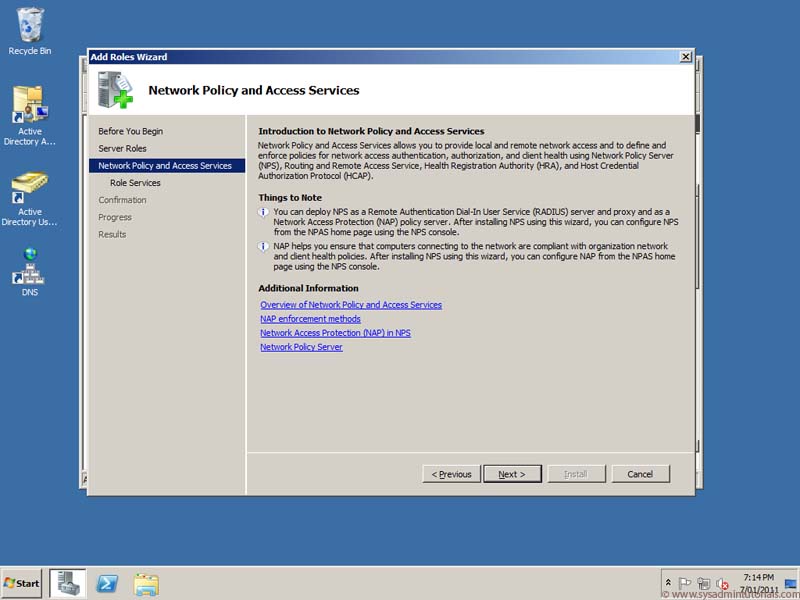
Task: Open Active Directory Users shortcut icon
Action: click(30, 199)
